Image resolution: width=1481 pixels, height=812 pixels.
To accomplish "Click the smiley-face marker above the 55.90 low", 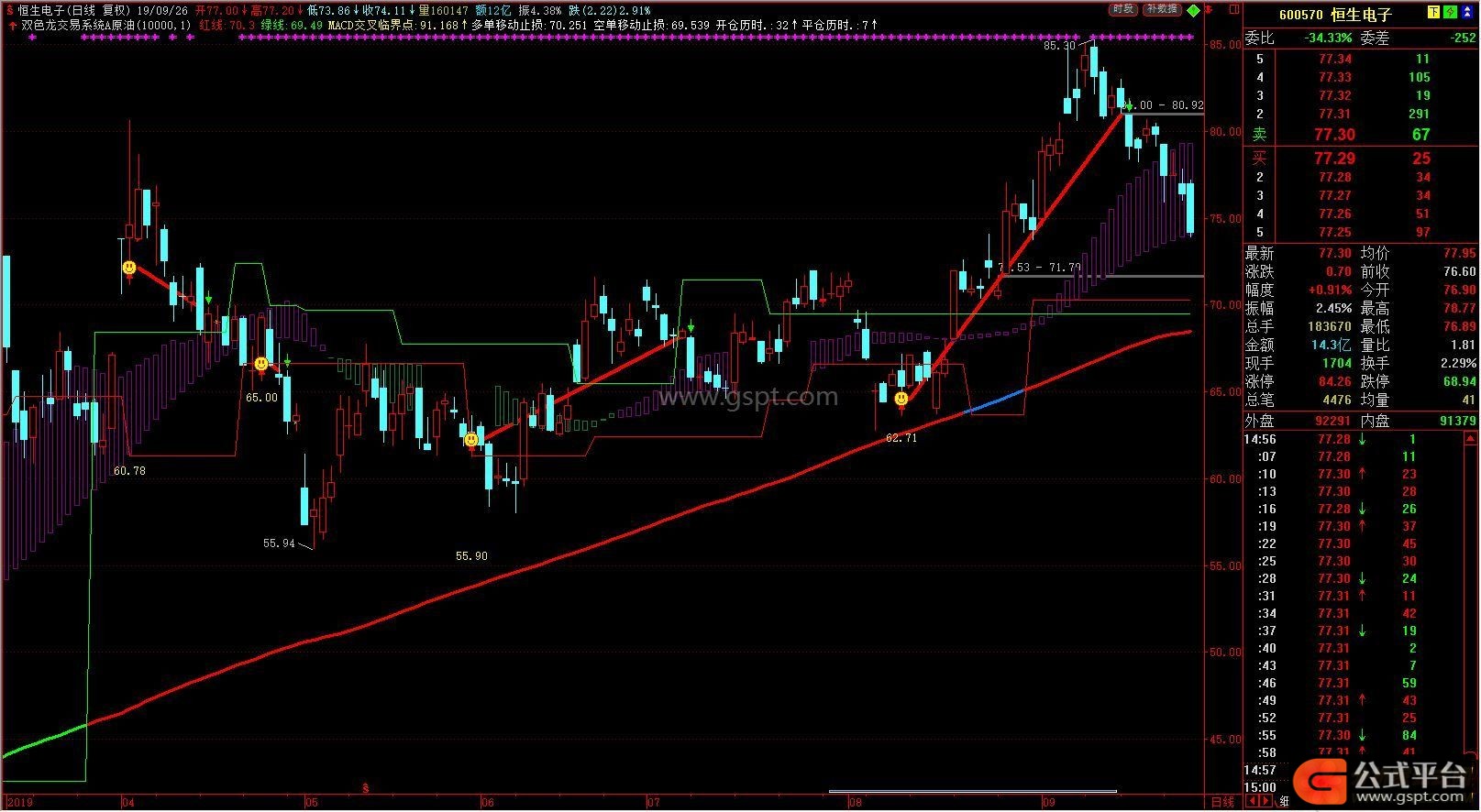I will coord(471,440).
